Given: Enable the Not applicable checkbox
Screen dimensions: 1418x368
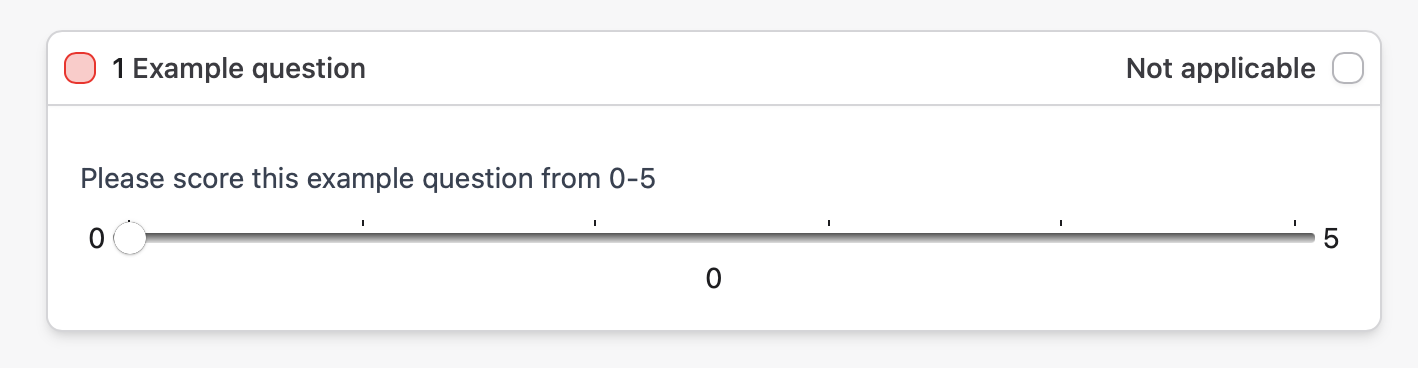Looking at the screenshot, I should 1348,69.
